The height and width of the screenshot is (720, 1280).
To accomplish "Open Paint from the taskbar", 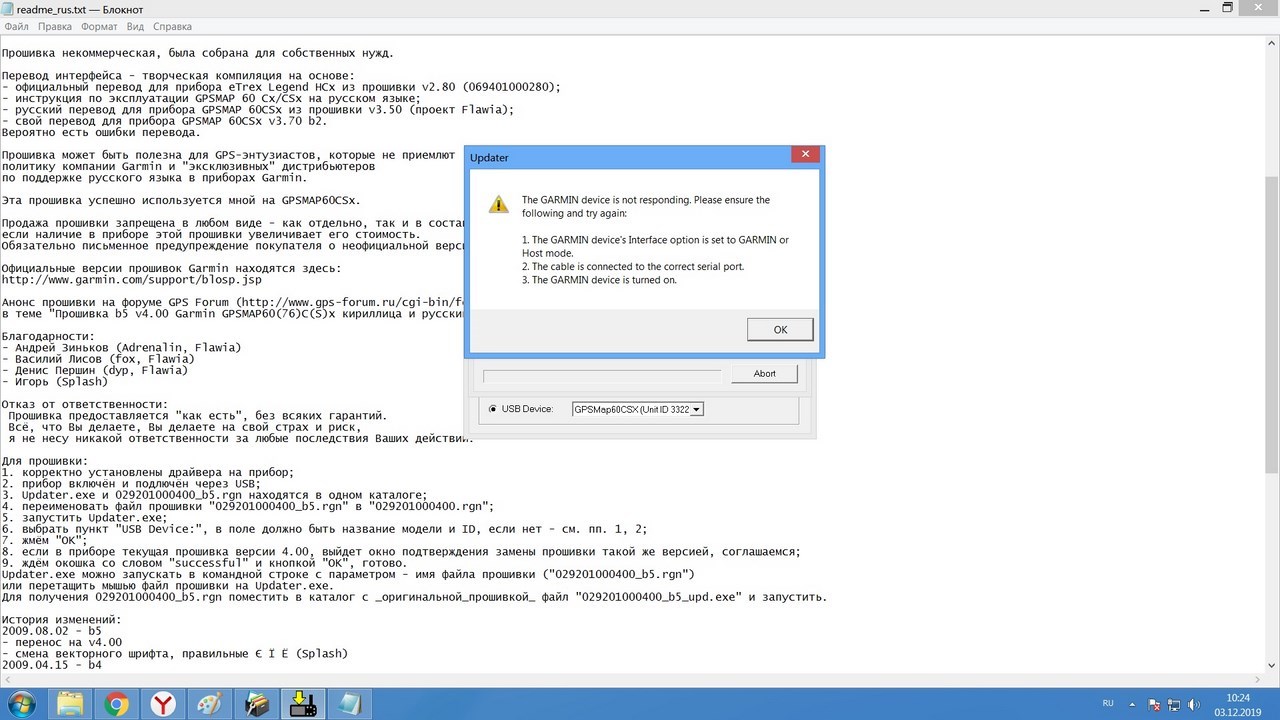I will click(210, 704).
